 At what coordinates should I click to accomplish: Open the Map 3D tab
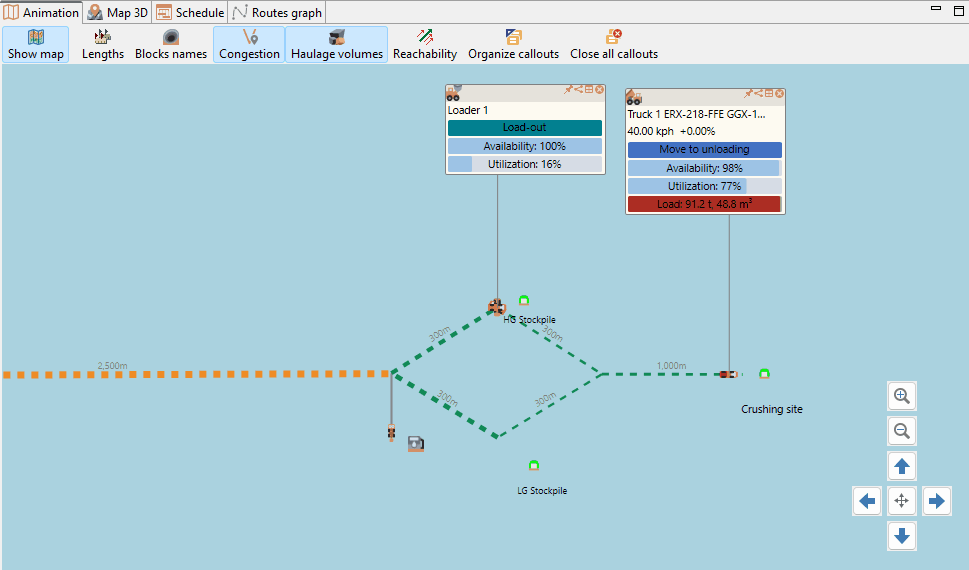coord(117,12)
